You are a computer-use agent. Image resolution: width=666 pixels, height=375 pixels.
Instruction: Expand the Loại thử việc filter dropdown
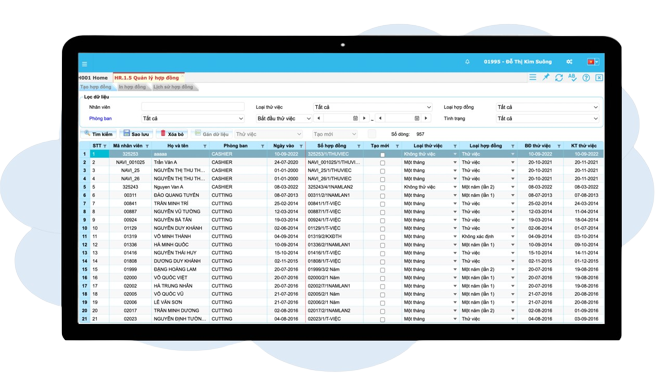point(373,107)
